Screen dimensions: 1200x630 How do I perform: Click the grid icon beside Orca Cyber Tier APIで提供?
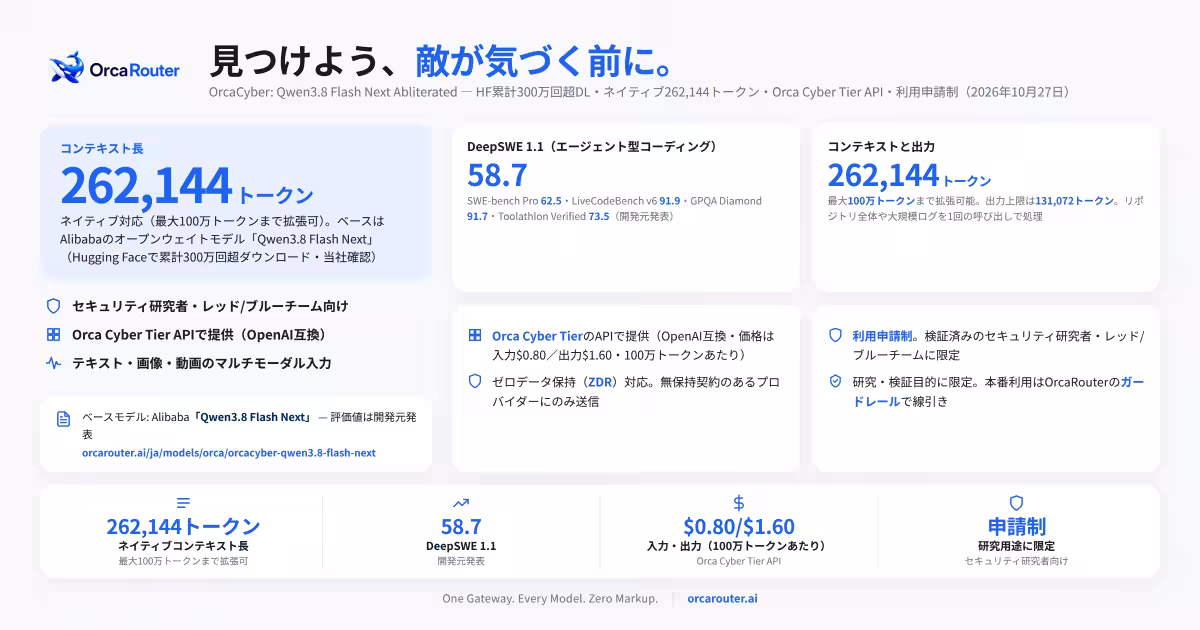pyautogui.click(x=54, y=335)
